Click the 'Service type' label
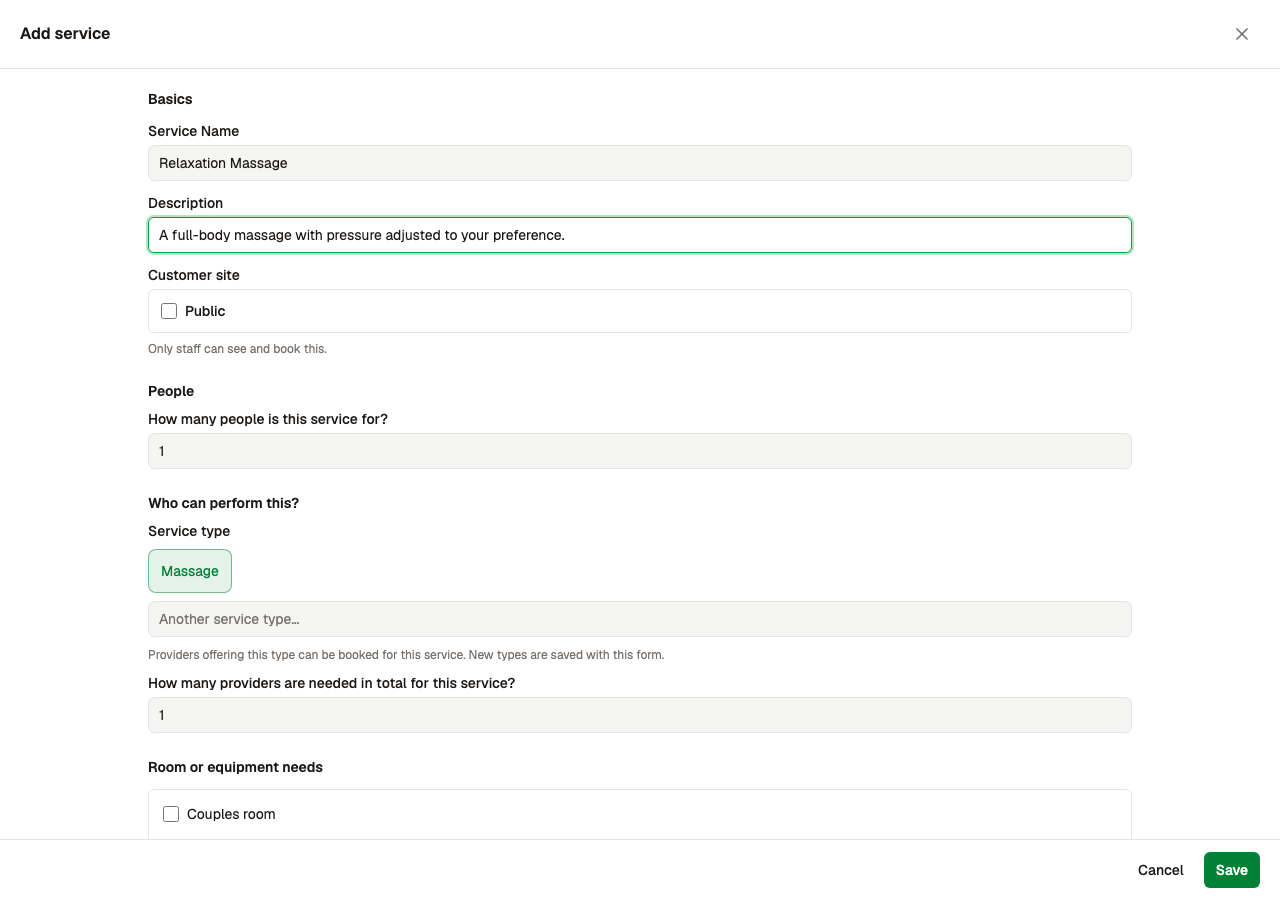1280x900 pixels. click(189, 531)
